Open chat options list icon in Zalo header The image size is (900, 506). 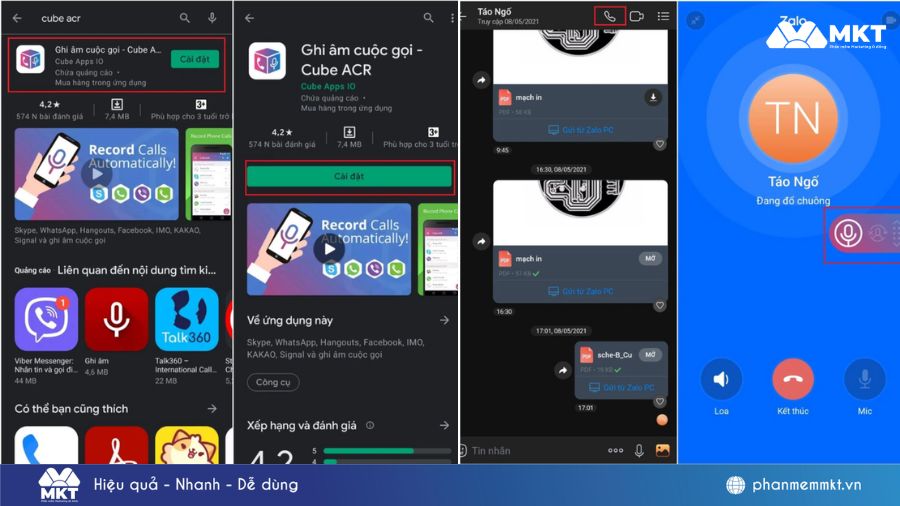coord(663,16)
